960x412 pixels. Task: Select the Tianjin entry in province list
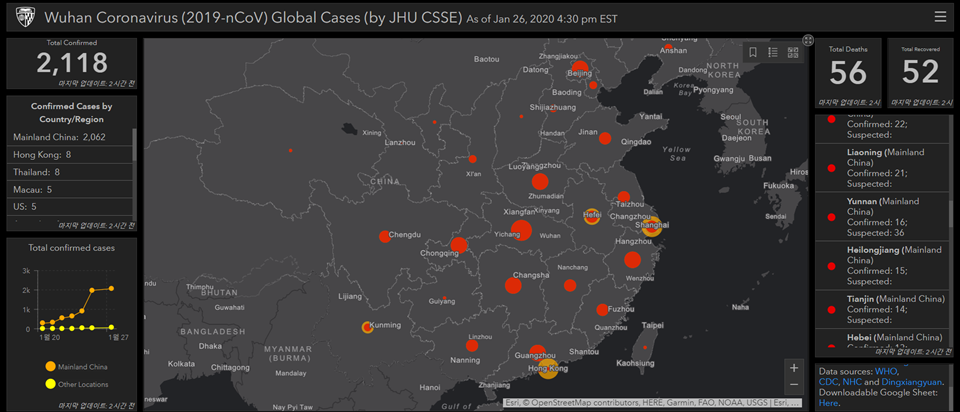tap(883, 309)
